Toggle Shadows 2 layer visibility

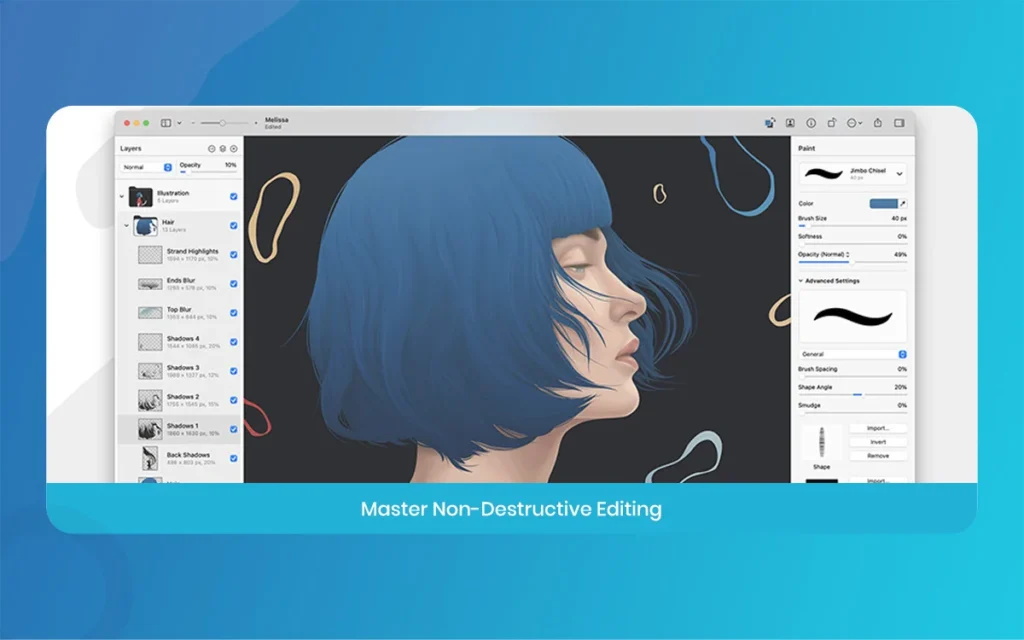coord(234,400)
